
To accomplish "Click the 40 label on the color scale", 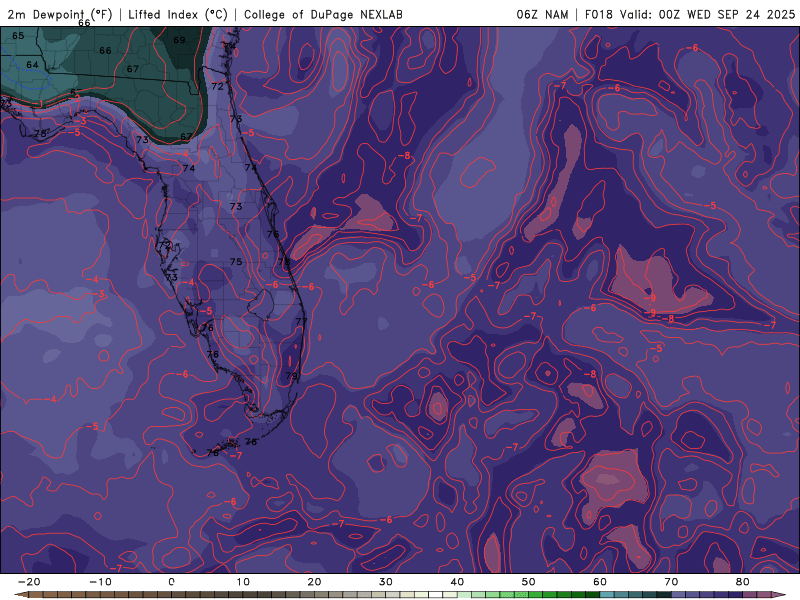I will point(457,582).
